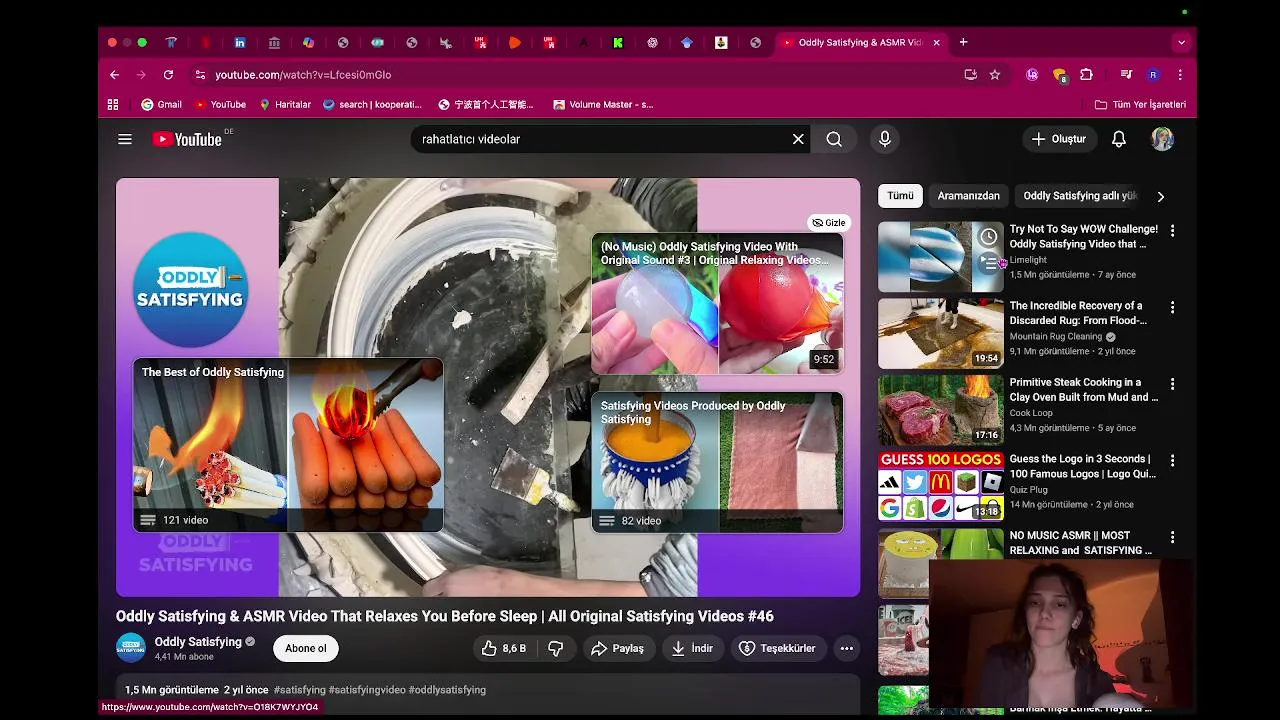Open the apps grid in bookmarks bar
Viewport: 1280px width, 720px height.
point(113,104)
